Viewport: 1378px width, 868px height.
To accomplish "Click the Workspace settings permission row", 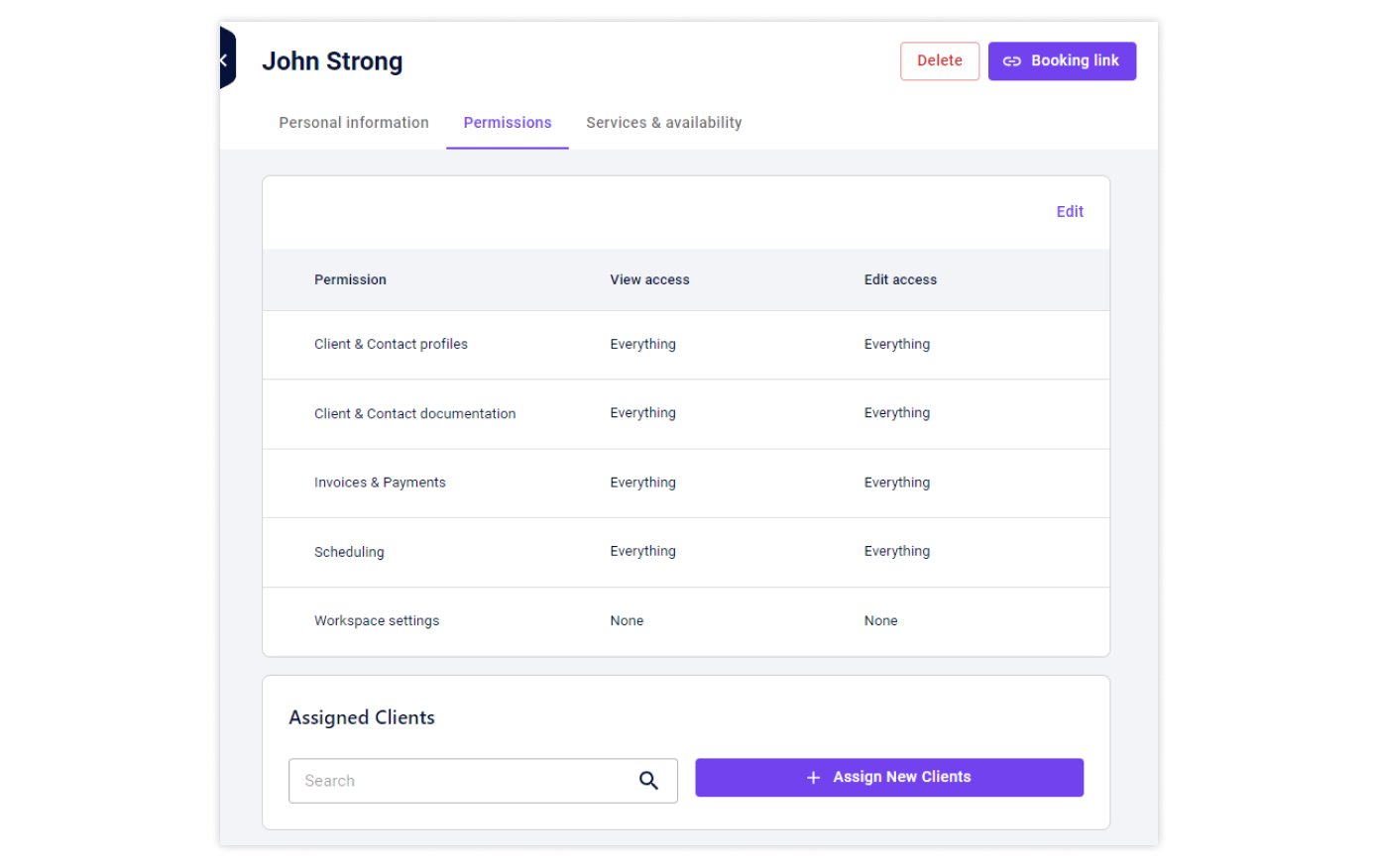I will pyautogui.click(x=377, y=620).
